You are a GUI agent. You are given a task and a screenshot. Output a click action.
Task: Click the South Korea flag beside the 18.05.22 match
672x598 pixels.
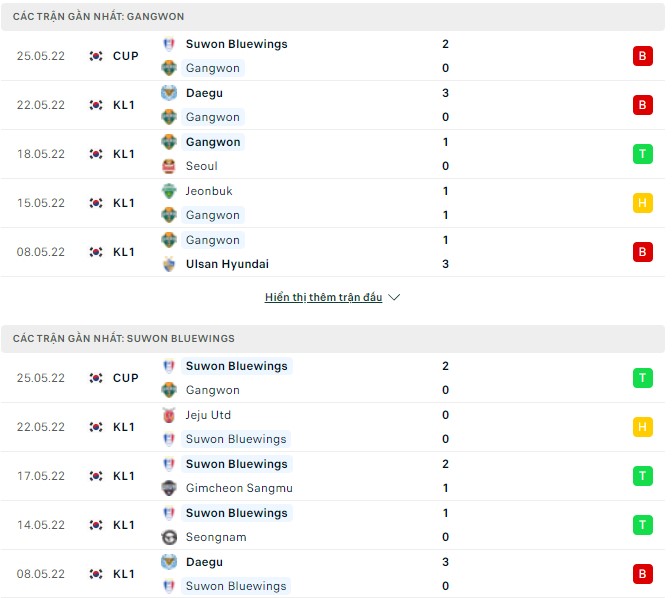click(96, 154)
